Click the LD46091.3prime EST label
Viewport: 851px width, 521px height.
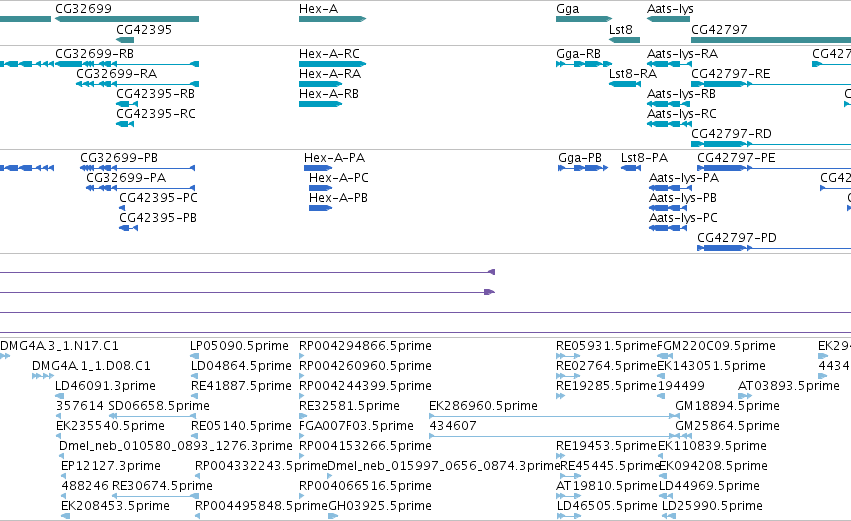tap(105, 386)
